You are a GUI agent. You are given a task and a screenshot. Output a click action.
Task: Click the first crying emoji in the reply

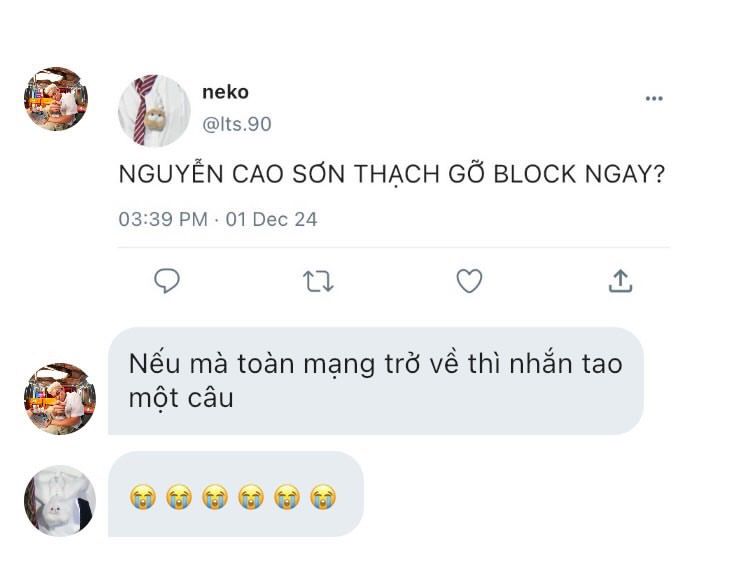click(143, 497)
